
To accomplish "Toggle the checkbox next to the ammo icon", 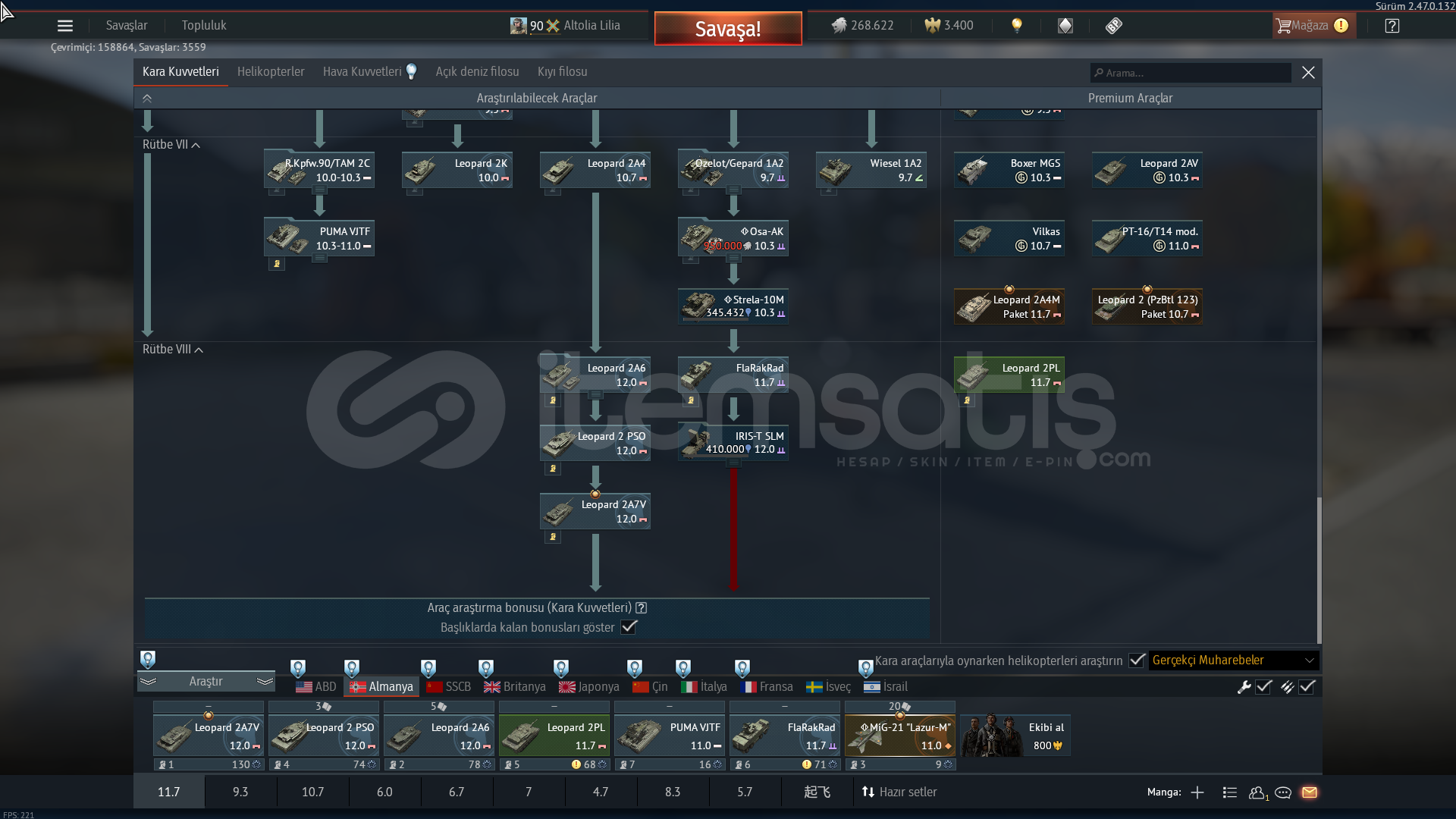I will pos(1307,687).
